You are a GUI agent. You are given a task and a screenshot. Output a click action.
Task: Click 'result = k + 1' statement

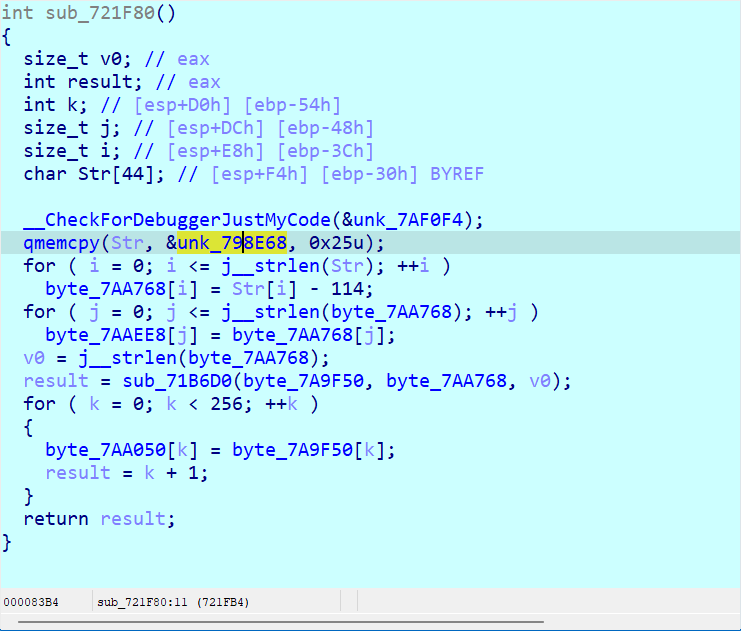(x=127, y=473)
